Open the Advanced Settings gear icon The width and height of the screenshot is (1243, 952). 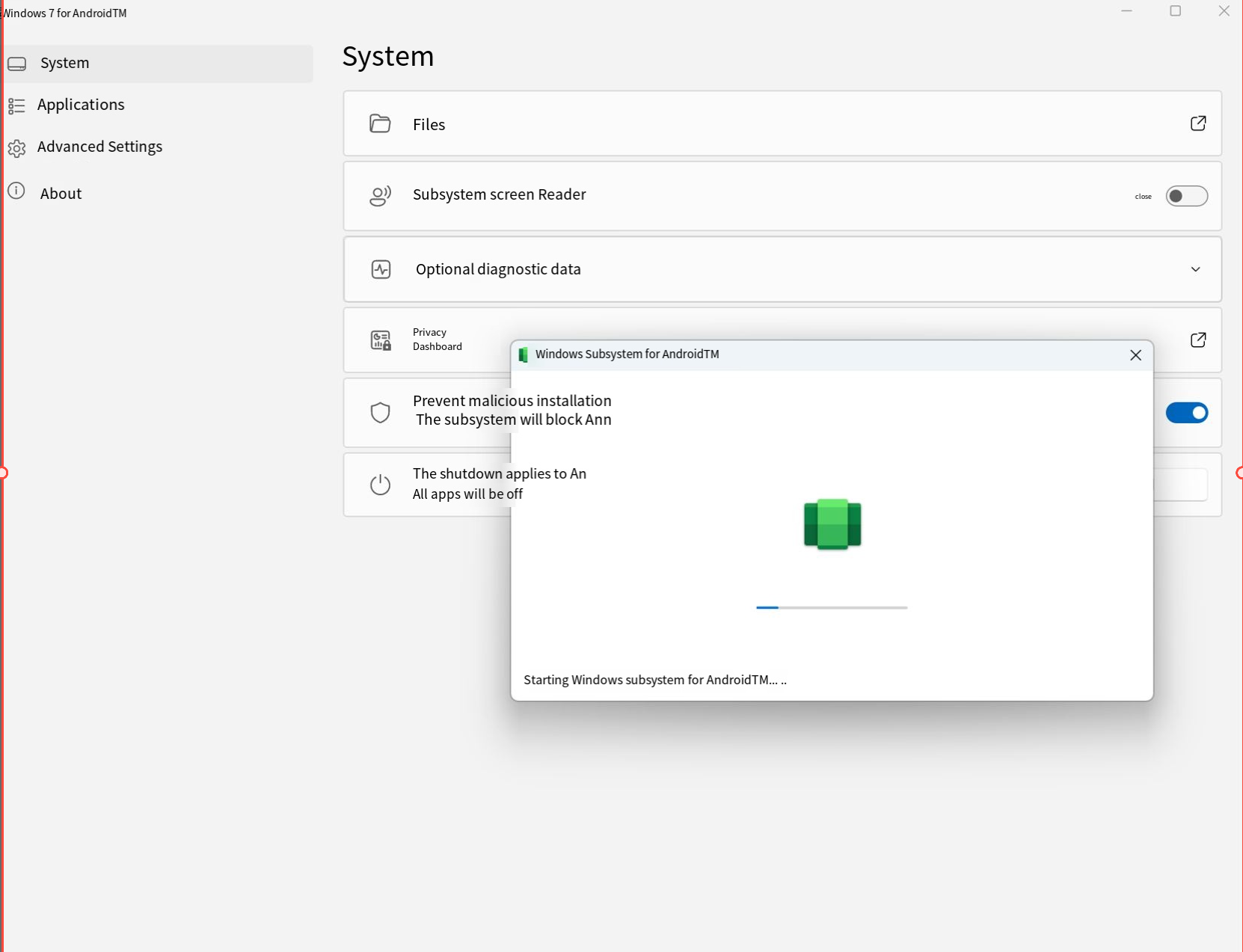16,148
